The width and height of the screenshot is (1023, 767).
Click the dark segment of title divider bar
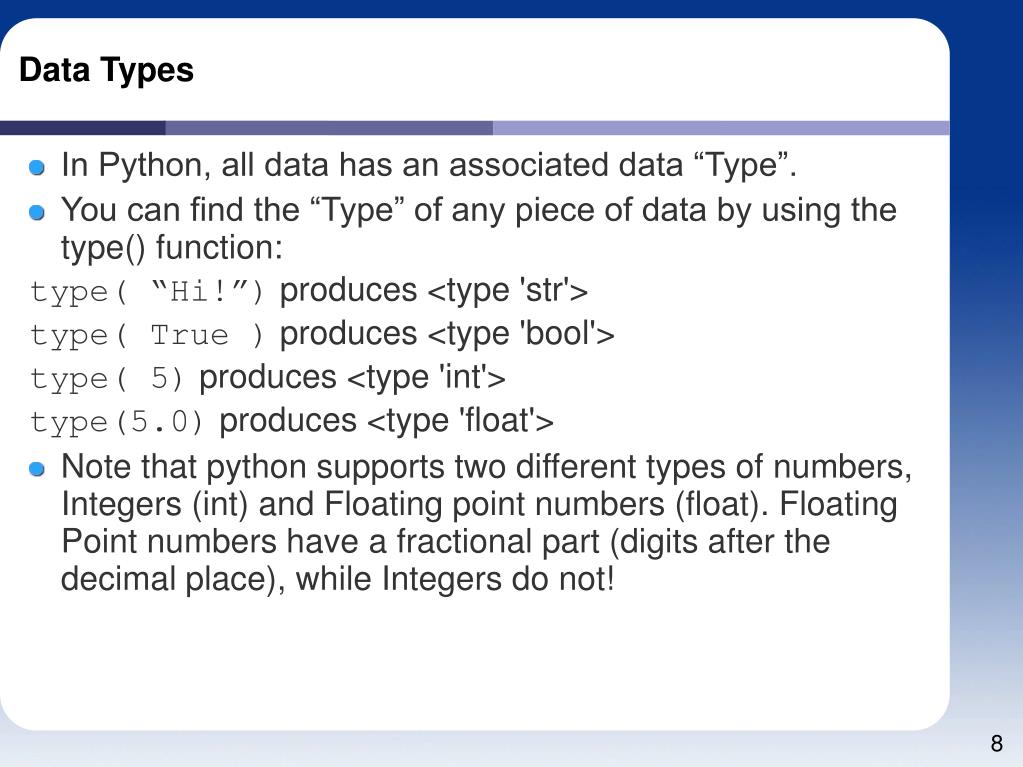(x=82, y=128)
